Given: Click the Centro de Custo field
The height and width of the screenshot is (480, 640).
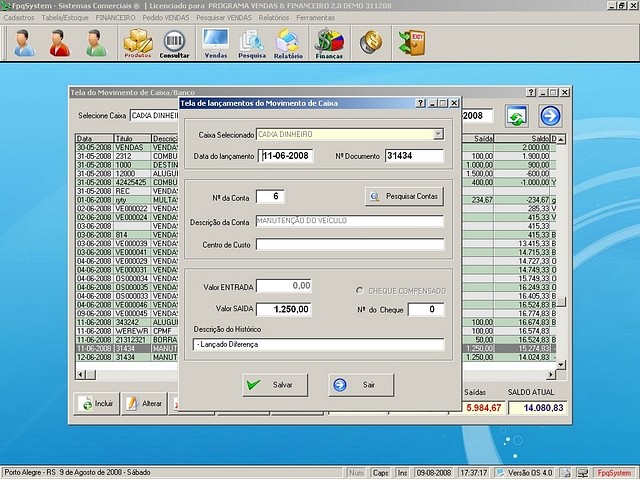Looking at the screenshot, I should (x=349, y=243).
